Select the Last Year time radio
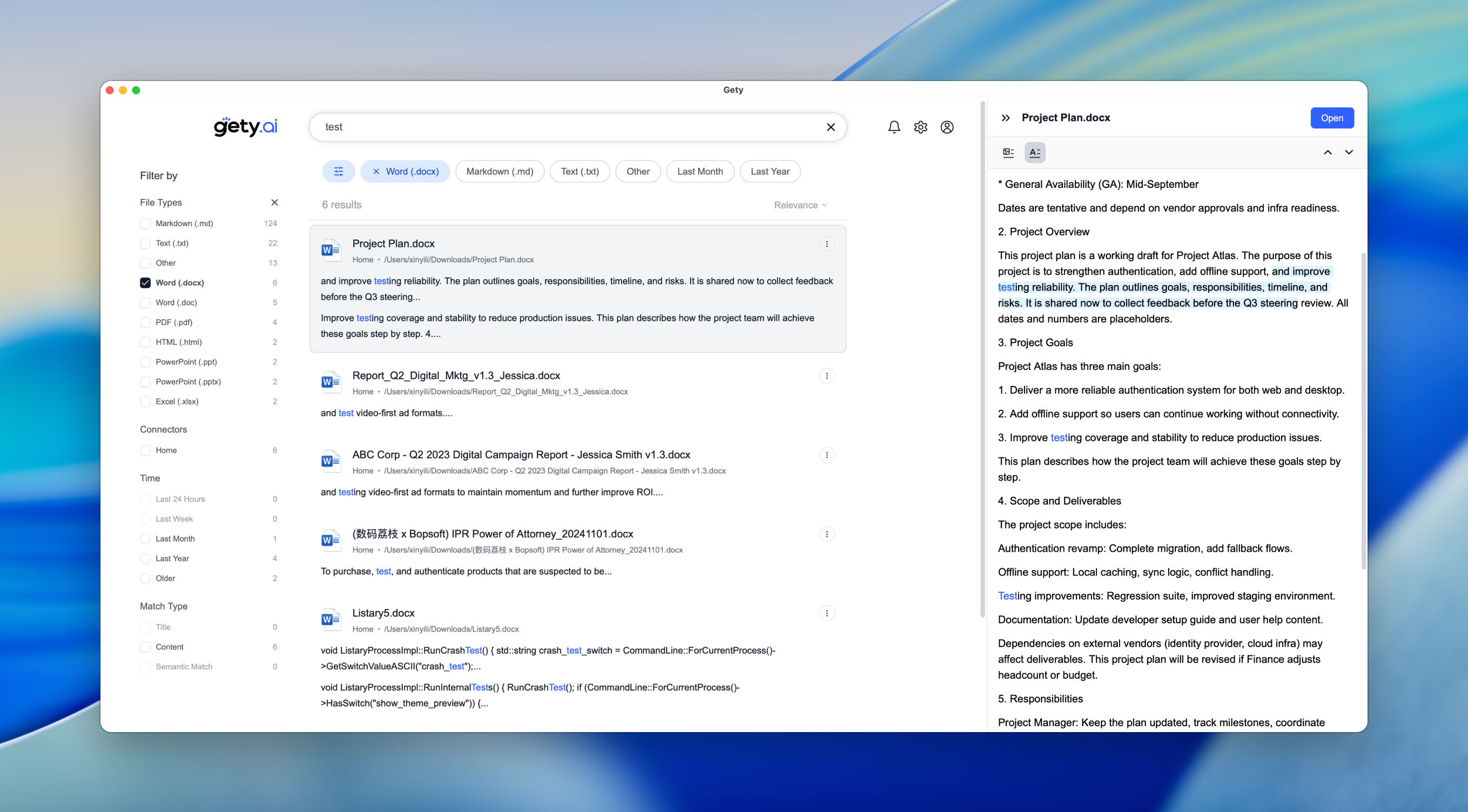This screenshot has width=1468, height=812. click(145, 558)
